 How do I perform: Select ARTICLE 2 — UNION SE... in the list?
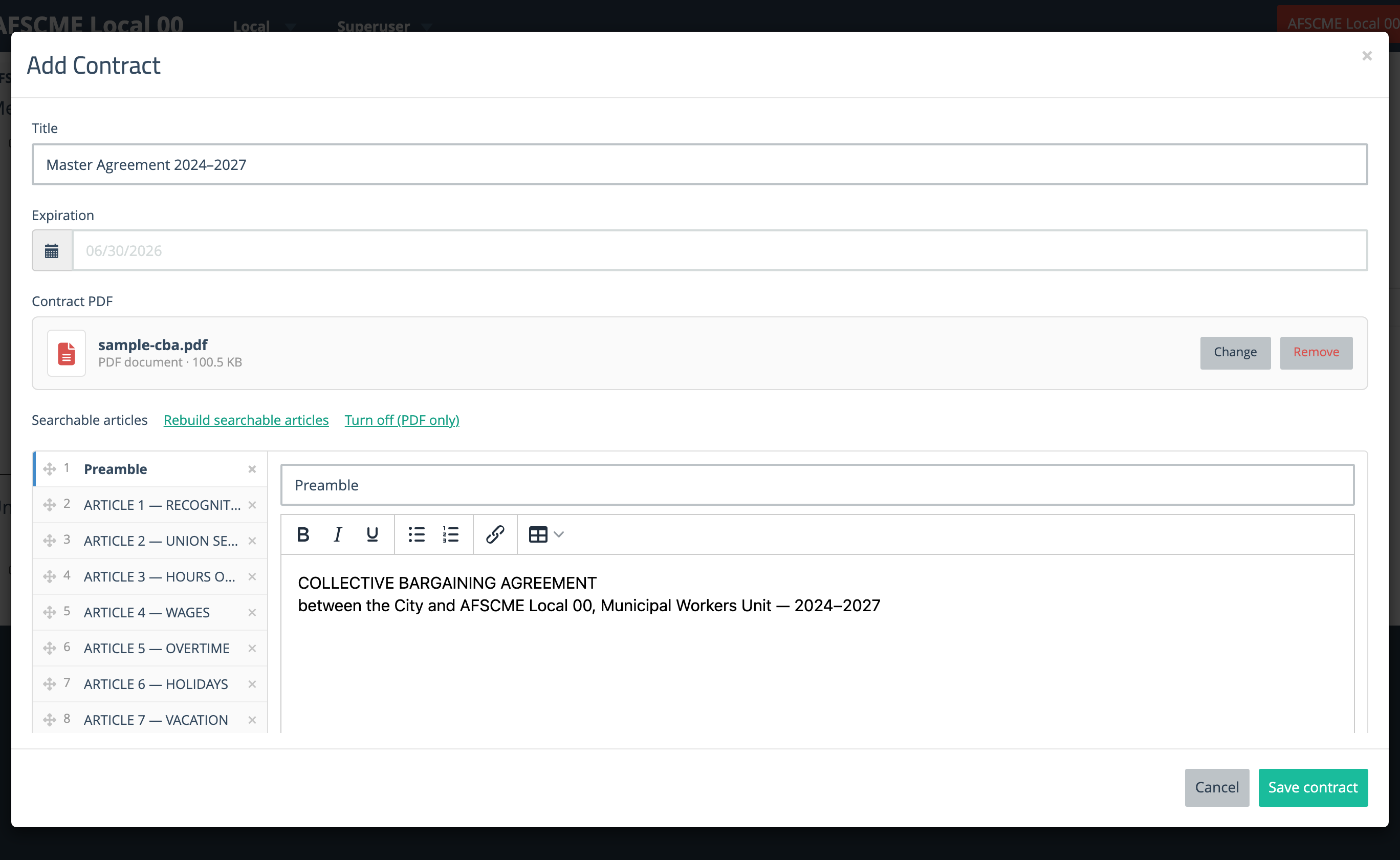coord(150,541)
